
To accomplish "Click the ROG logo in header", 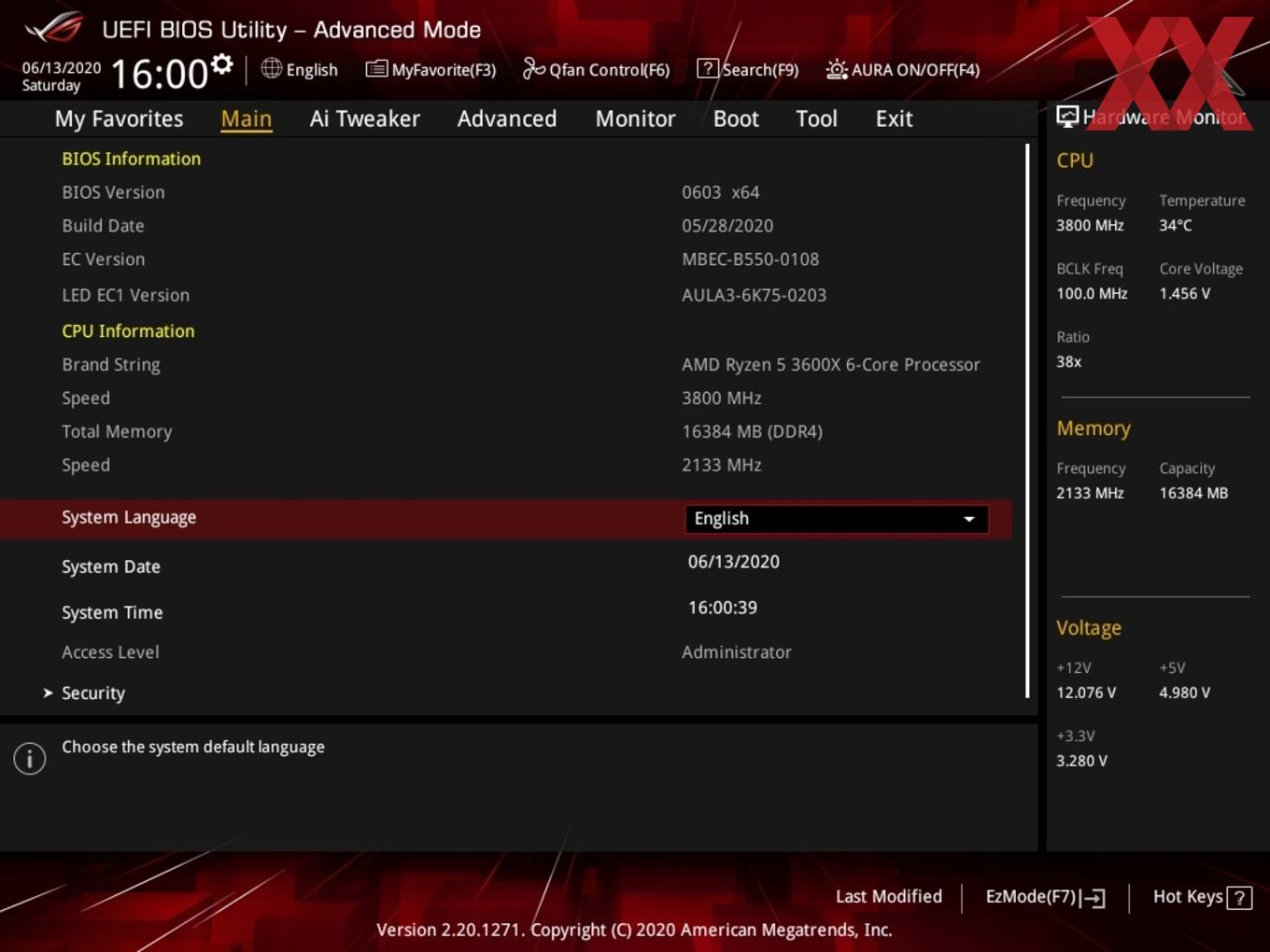I will click(54, 28).
